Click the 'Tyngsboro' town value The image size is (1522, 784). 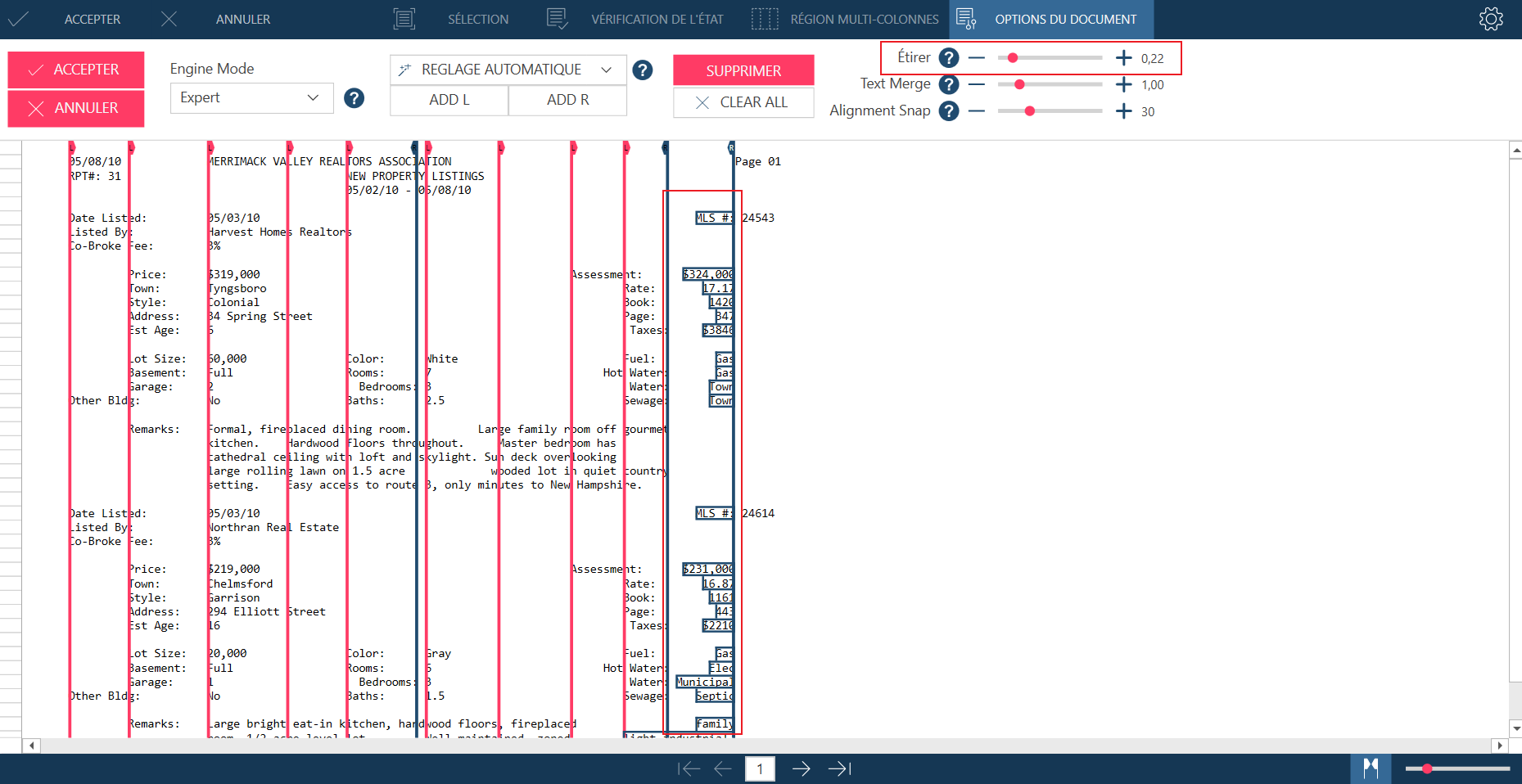[x=237, y=288]
